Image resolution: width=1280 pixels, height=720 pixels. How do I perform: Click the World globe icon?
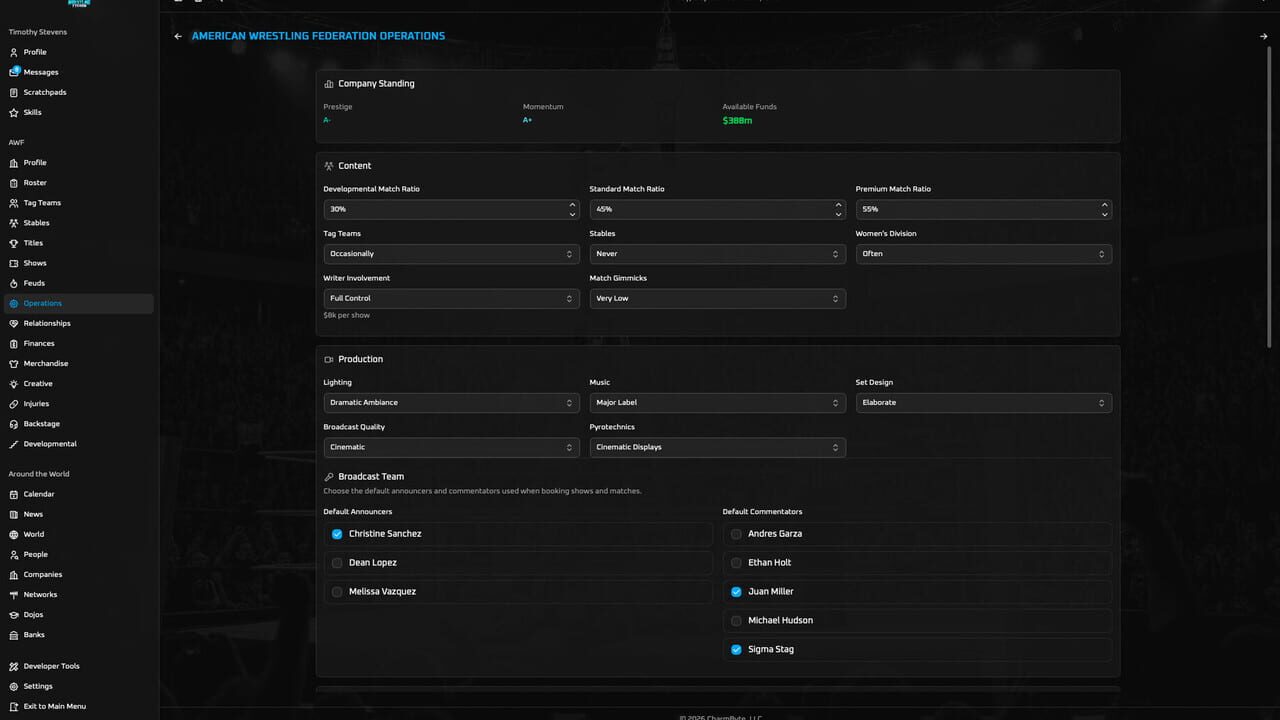(14, 534)
